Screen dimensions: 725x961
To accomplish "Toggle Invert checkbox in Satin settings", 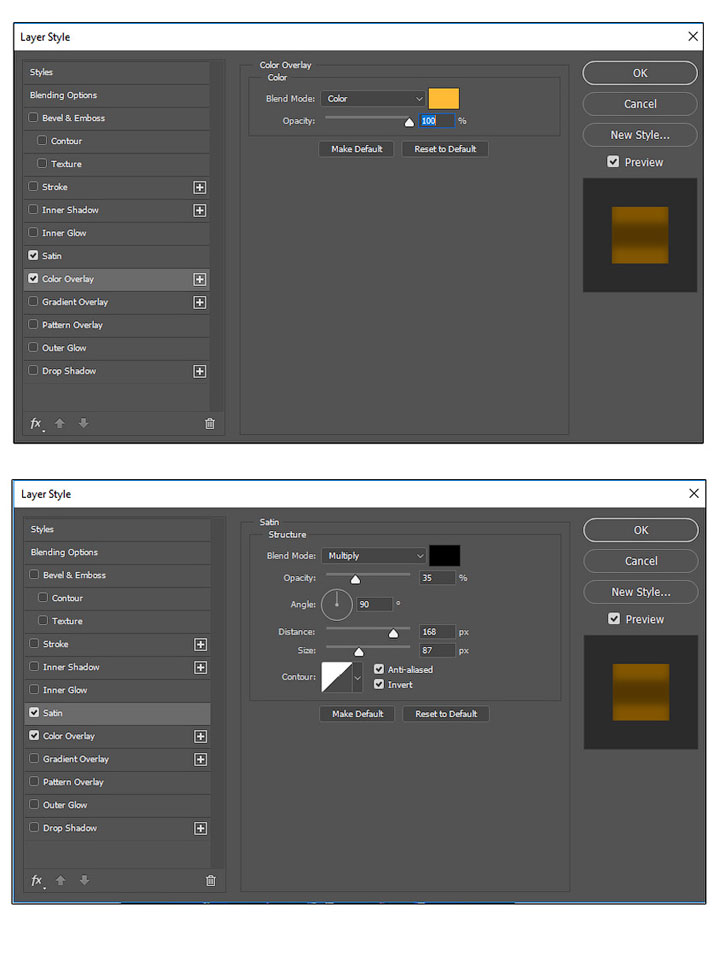I will point(379,685).
